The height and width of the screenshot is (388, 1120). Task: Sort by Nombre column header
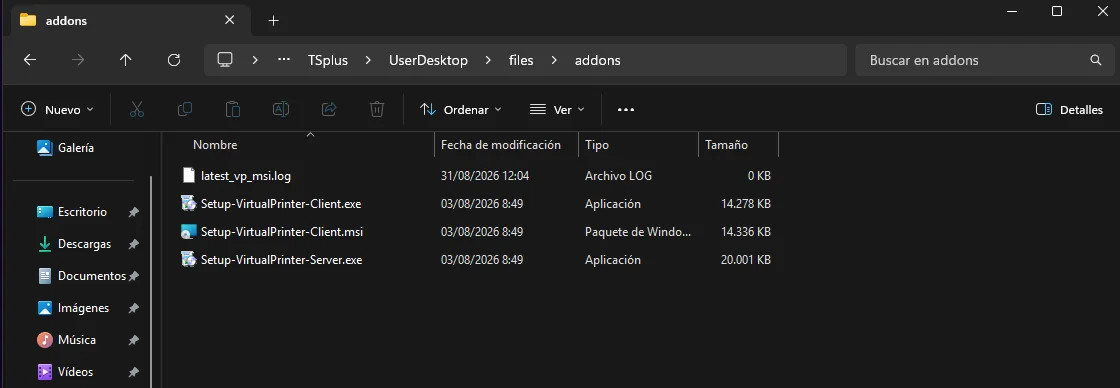pos(215,145)
